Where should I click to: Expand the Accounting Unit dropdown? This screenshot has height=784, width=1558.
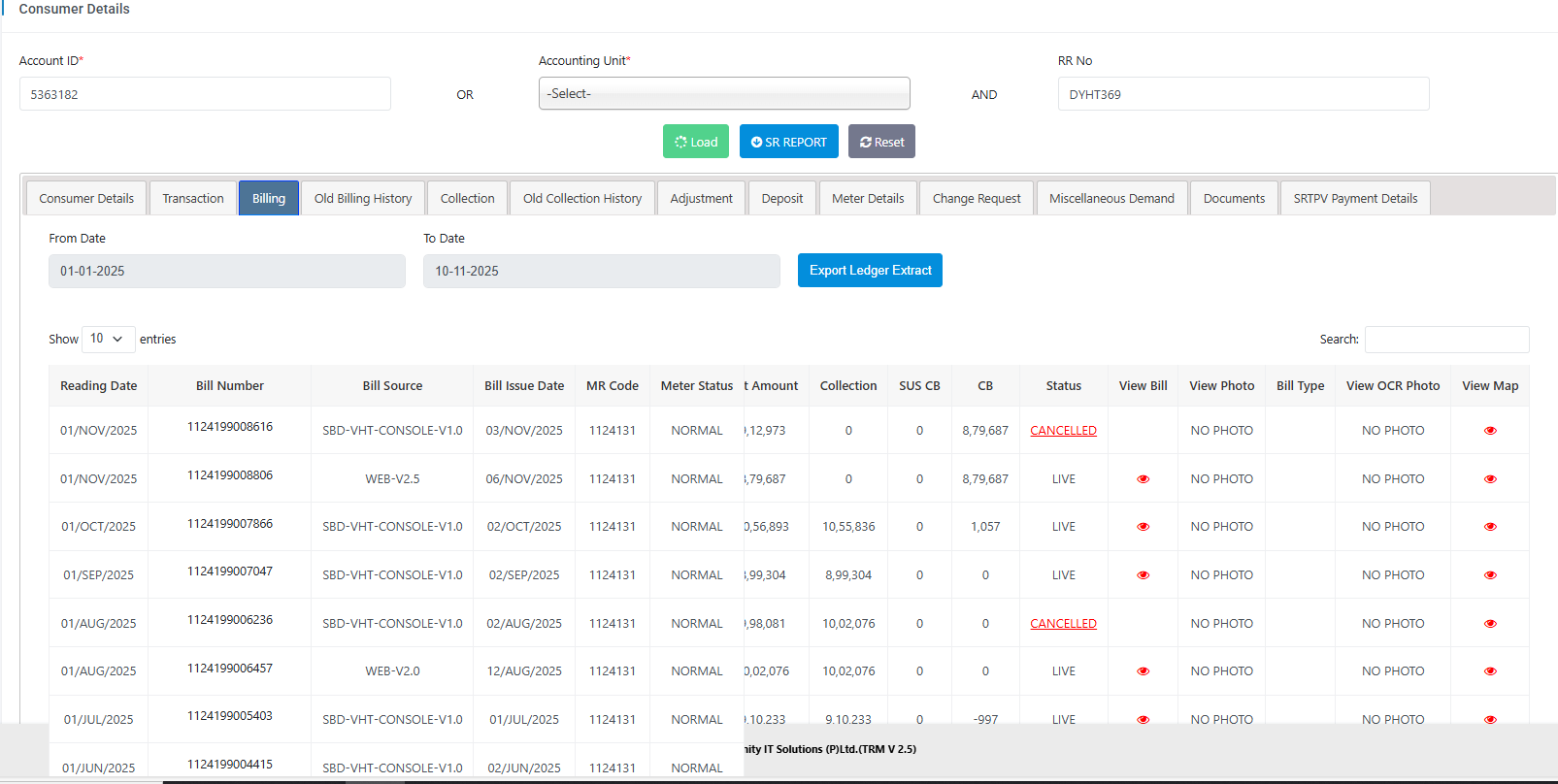point(723,94)
